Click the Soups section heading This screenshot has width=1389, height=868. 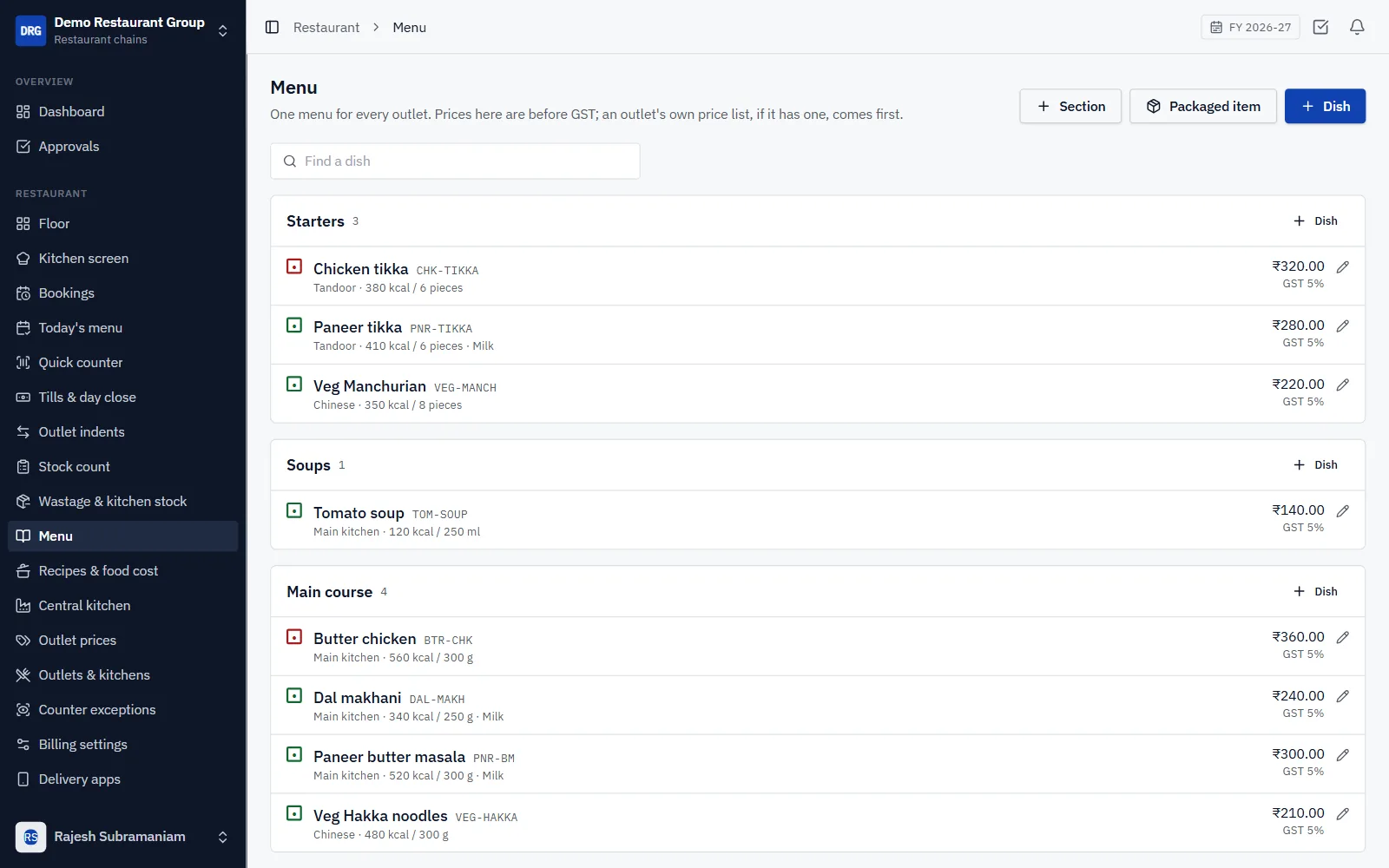click(x=308, y=465)
